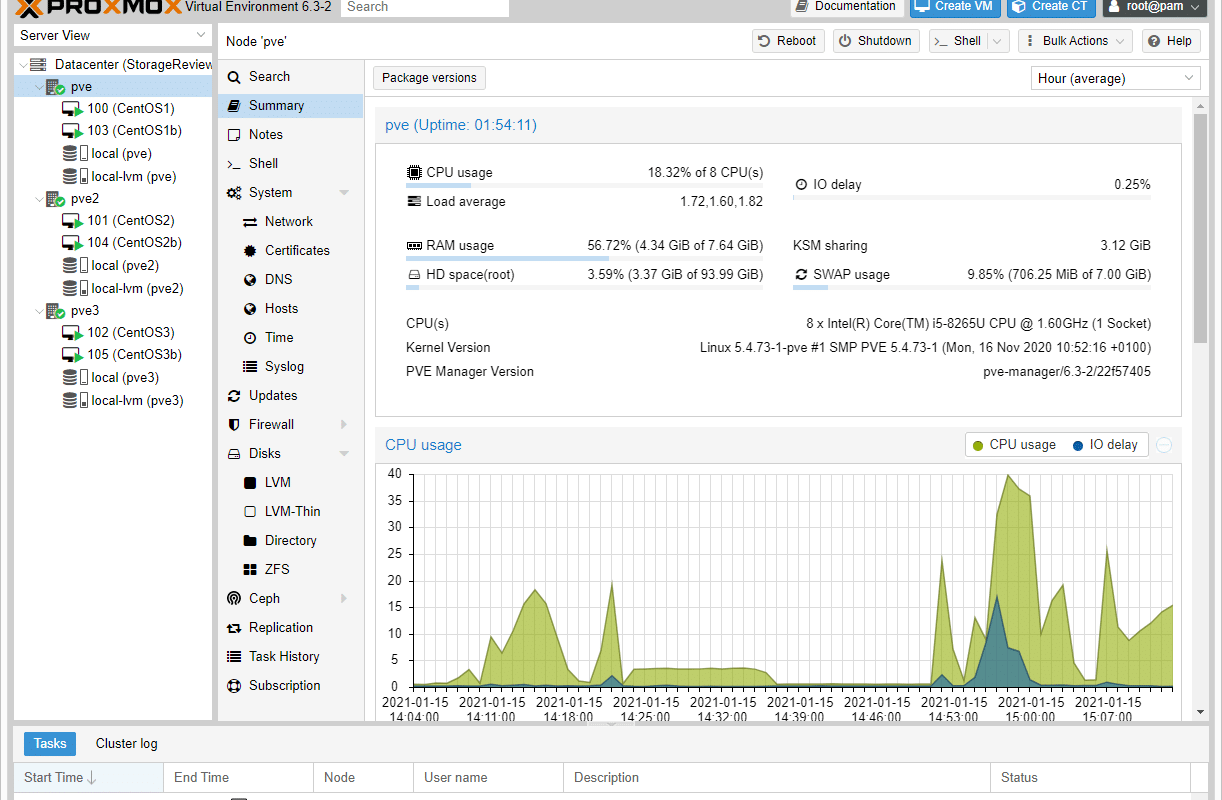Click the Package versions button

[x=430, y=78]
